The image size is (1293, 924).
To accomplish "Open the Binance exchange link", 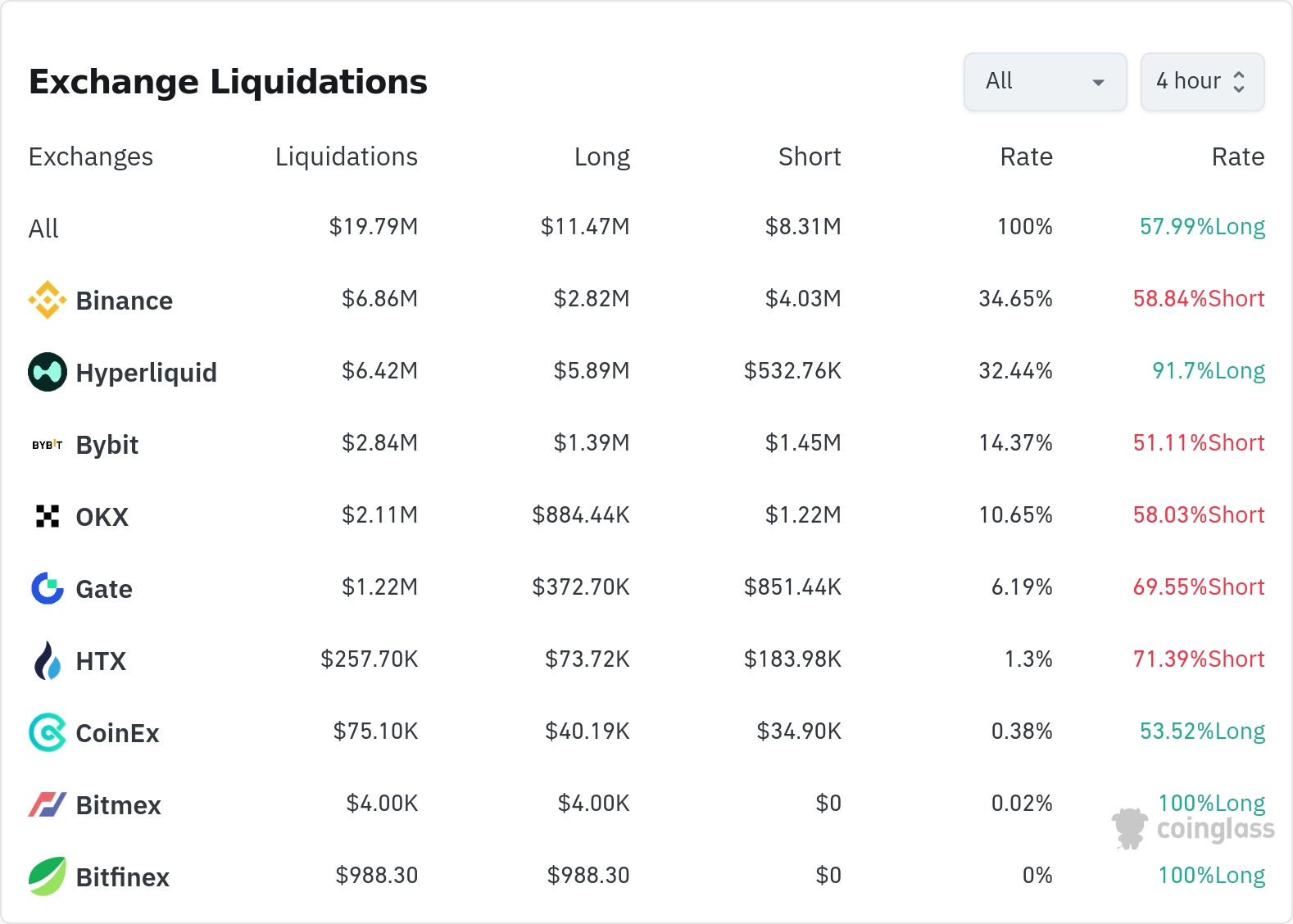I will pyautogui.click(x=124, y=301).
